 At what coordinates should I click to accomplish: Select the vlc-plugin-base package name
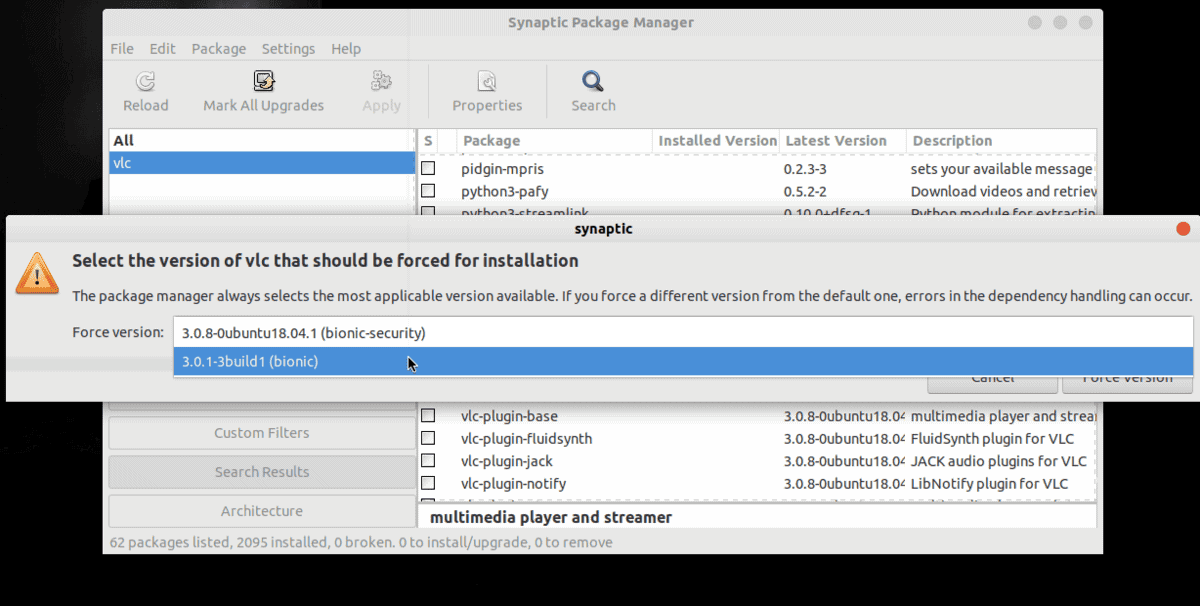(x=509, y=416)
